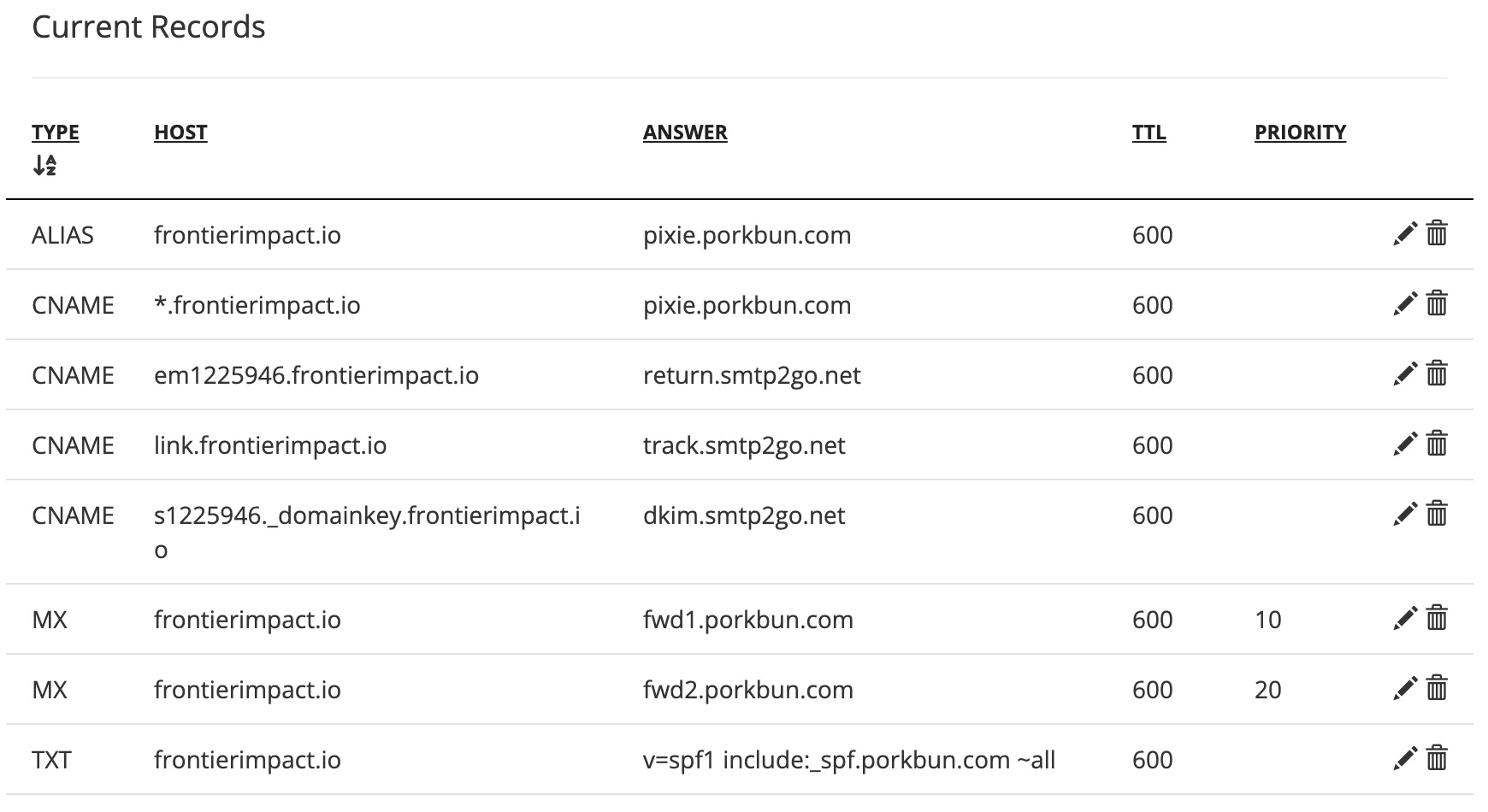Edit the fwd1.porkbun.com MX record
The width and height of the screenshot is (1488, 812).
(x=1404, y=618)
